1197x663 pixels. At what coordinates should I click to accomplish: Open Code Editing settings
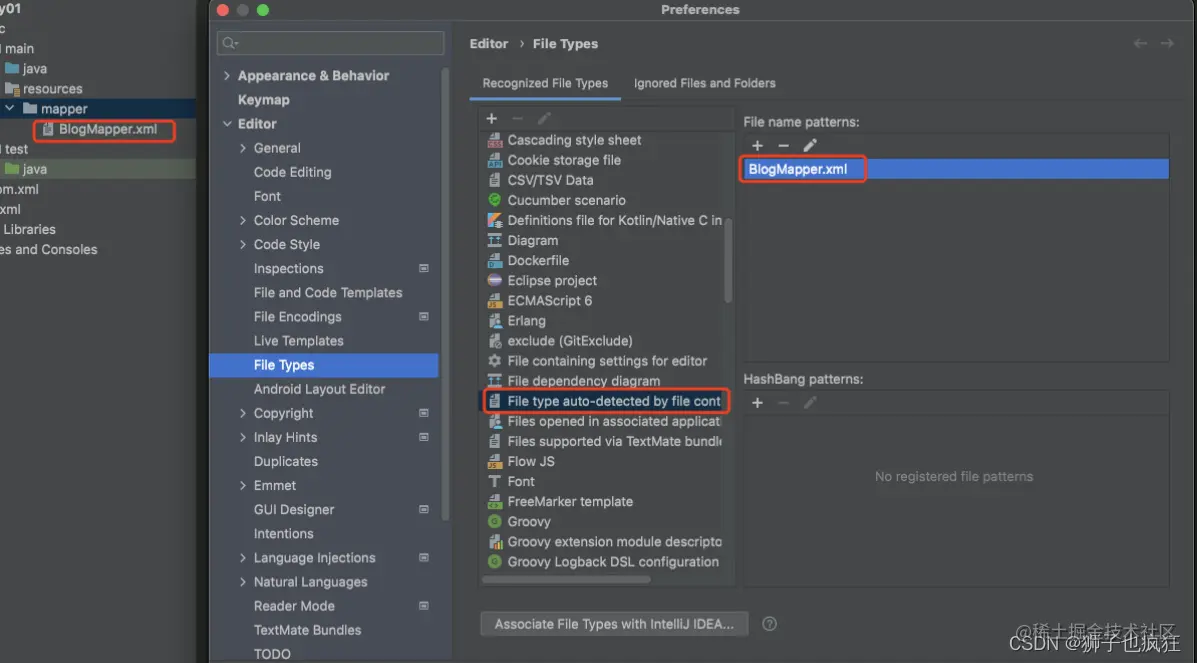[x=292, y=172]
